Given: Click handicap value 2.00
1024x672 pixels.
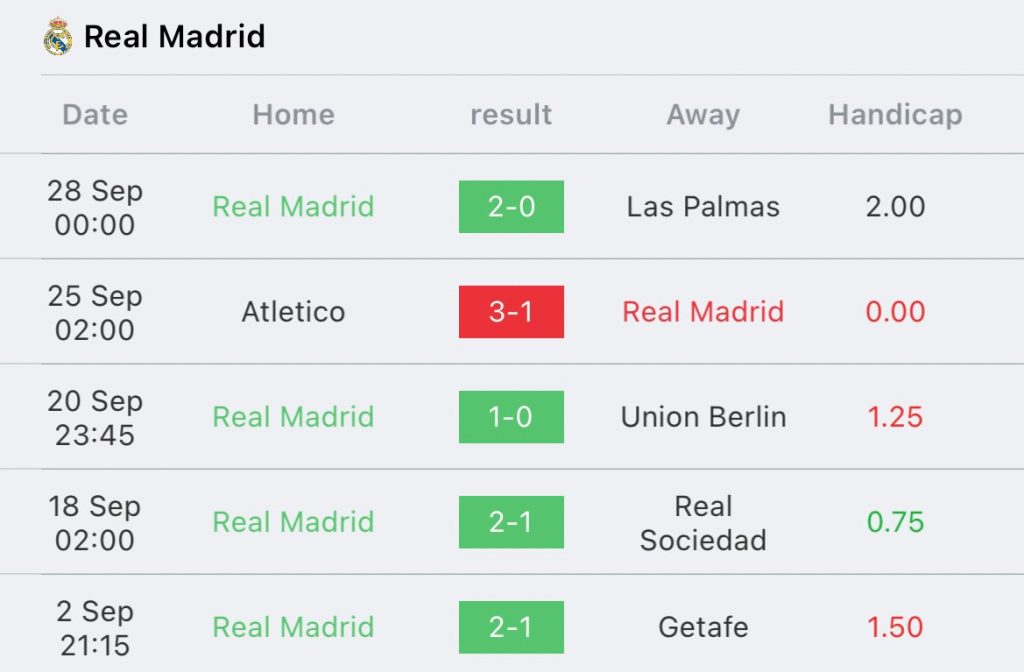Looking at the screenshot, I should pos(895,207).
